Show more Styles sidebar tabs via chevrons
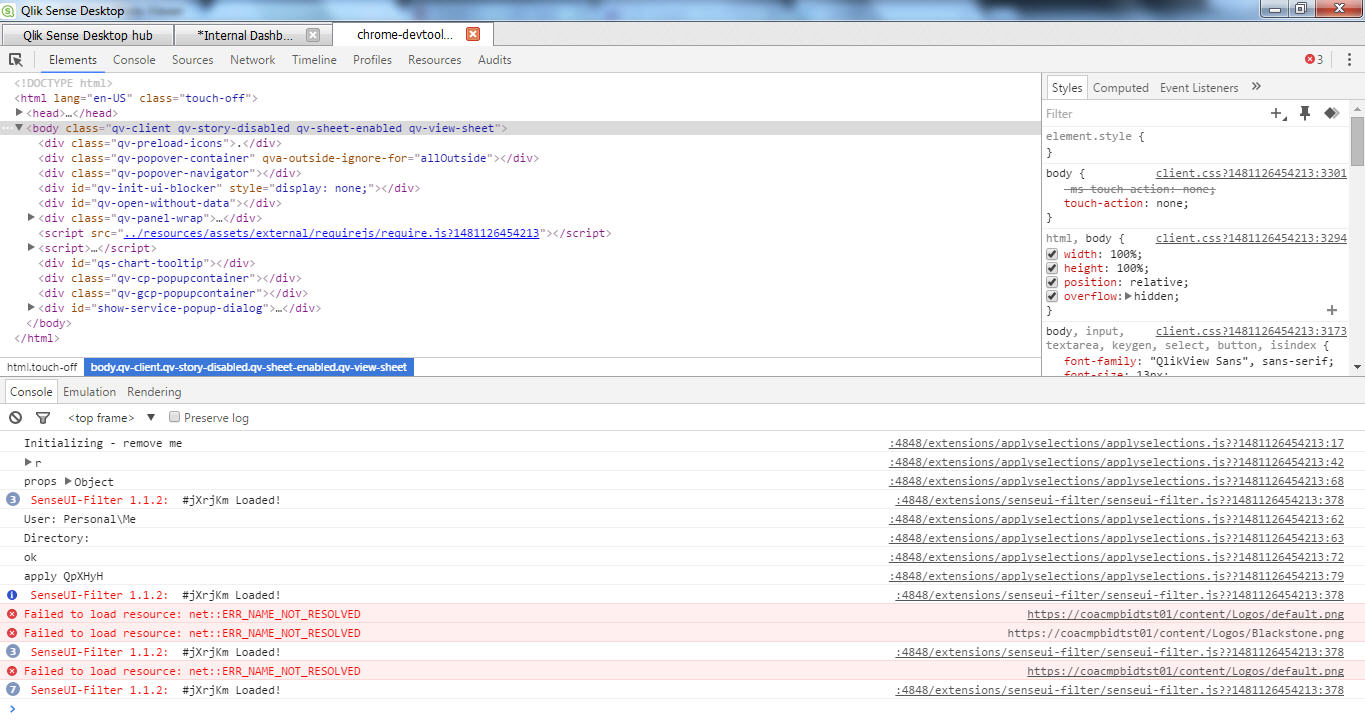This screenshot has height=722, width=1365. coord(1256,87)
